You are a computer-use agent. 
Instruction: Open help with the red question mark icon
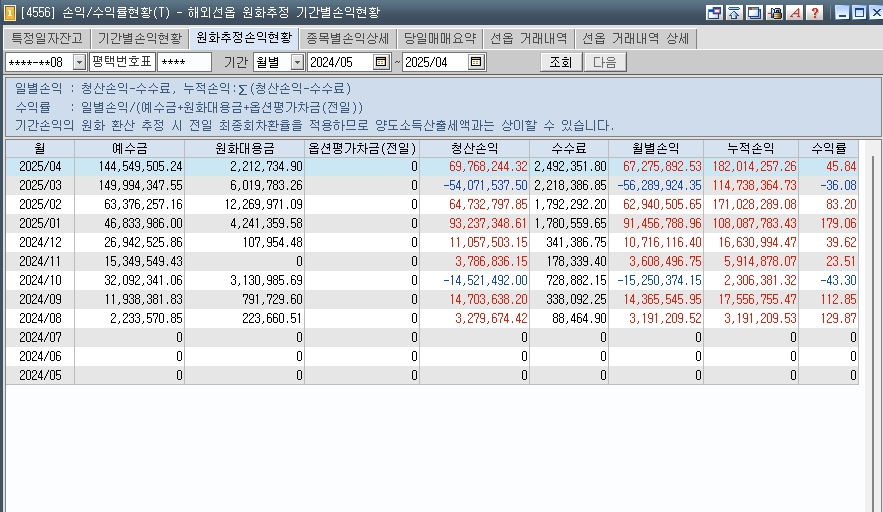pyautogui.click(x=814, y=12)
